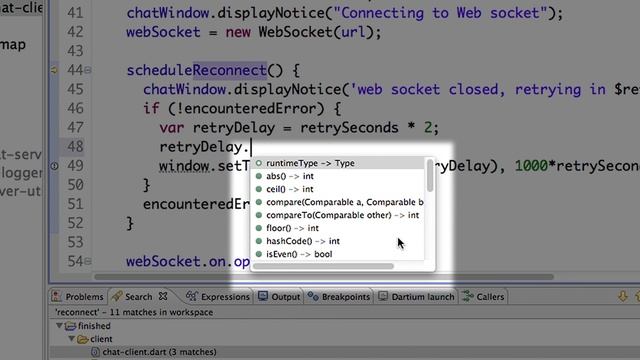This screenshot has width=640, height=360.
Task: Open the Problems tab
Action: 78,297
